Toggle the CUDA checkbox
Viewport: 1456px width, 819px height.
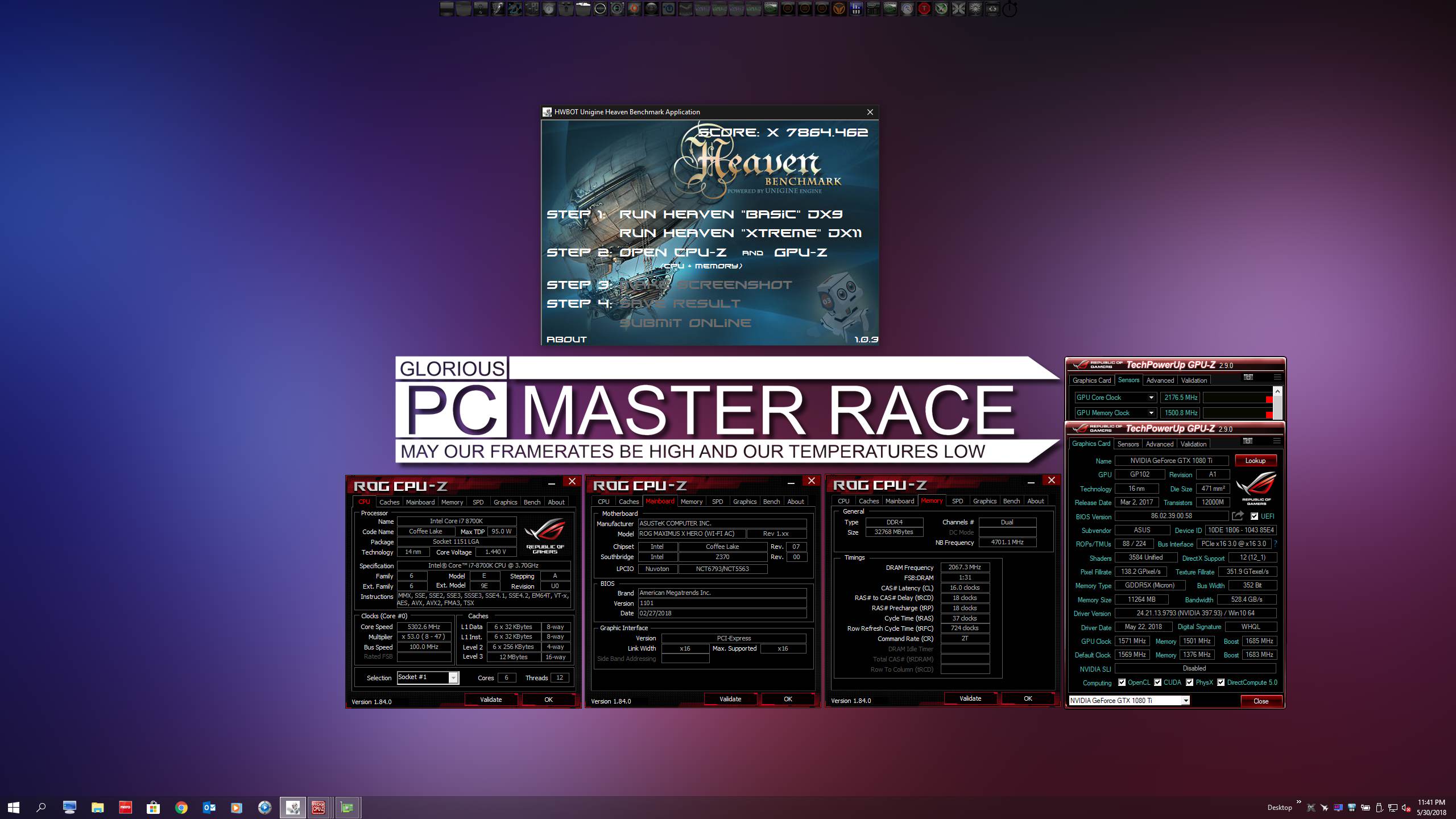[1157, 682]
